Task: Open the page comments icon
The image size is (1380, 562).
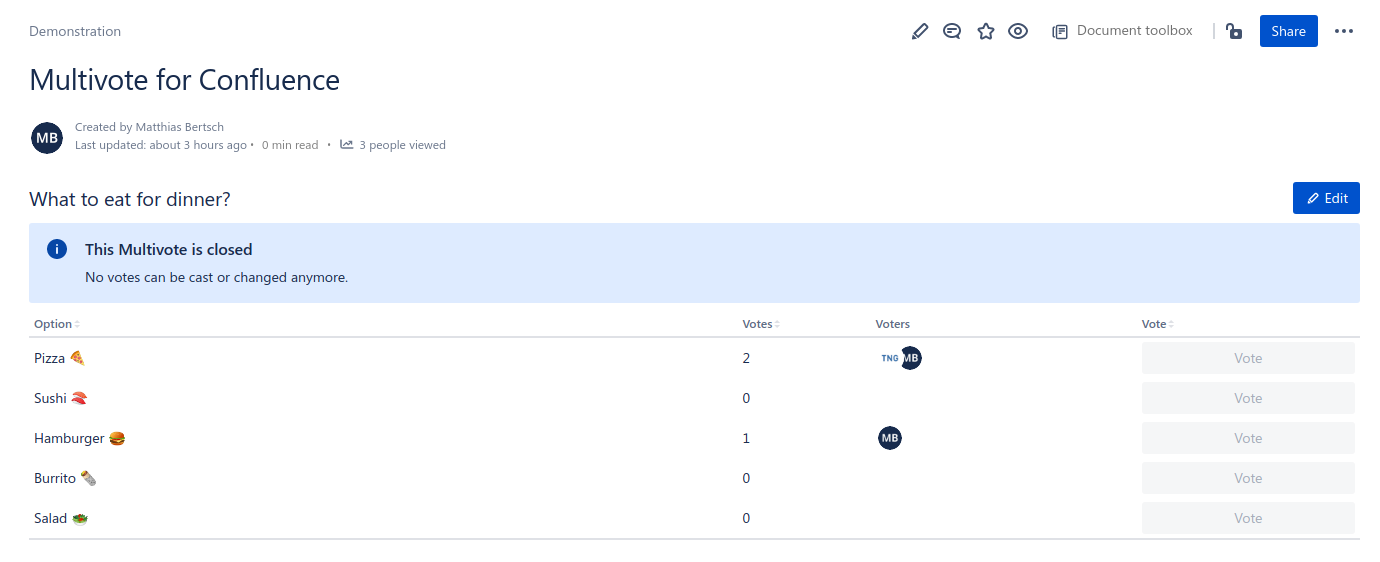Action: point(952,32)
